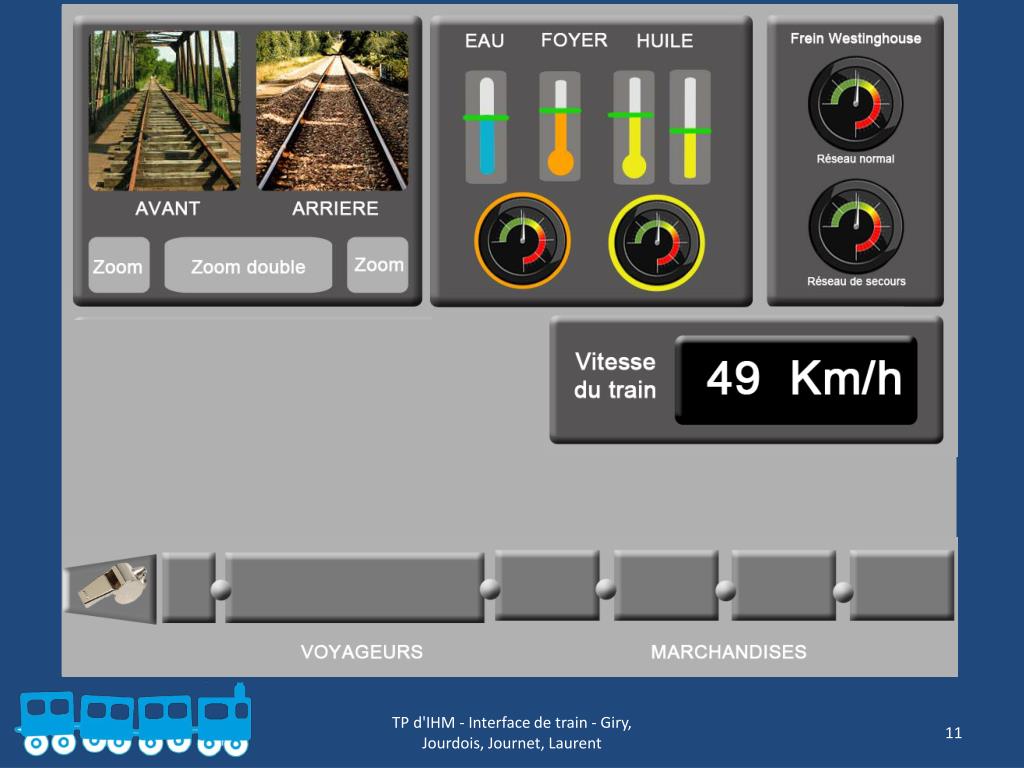The width and height of the screenshot is (1024, 768).
Task: Click the MARCHANDISES label
Action: (729, 652)
